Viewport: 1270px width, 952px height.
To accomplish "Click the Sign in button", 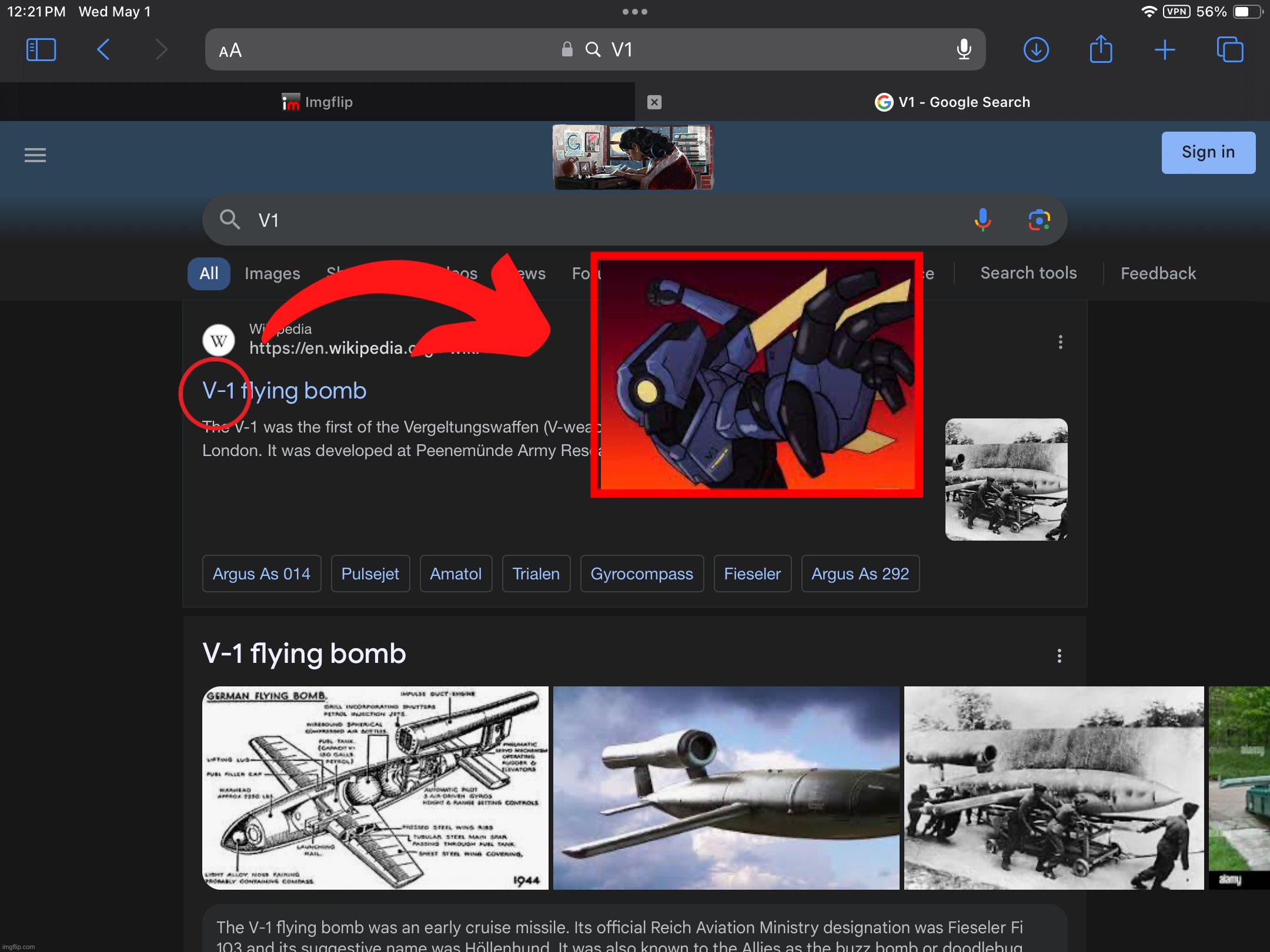I will pos(1208,152).
